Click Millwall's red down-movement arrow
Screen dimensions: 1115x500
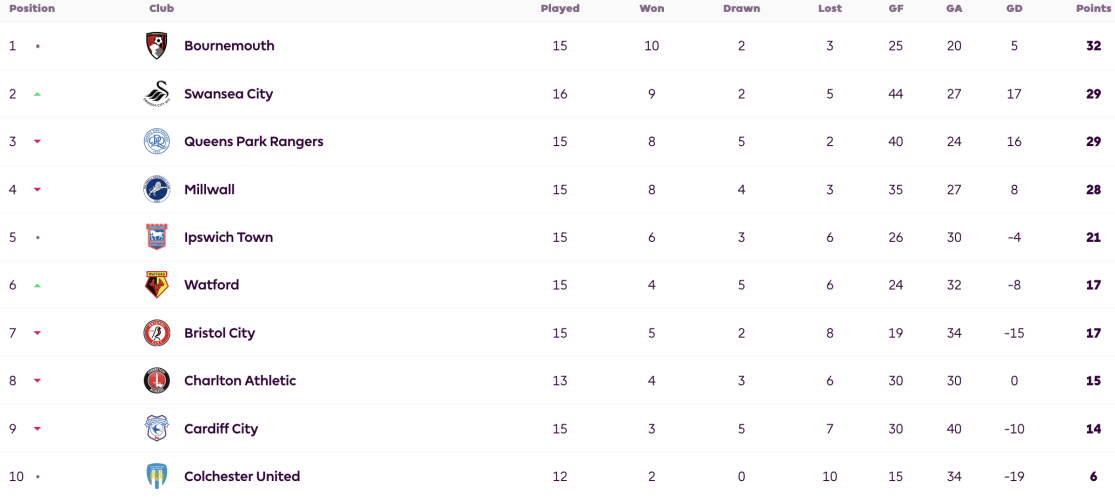click(x=38, y=190)
